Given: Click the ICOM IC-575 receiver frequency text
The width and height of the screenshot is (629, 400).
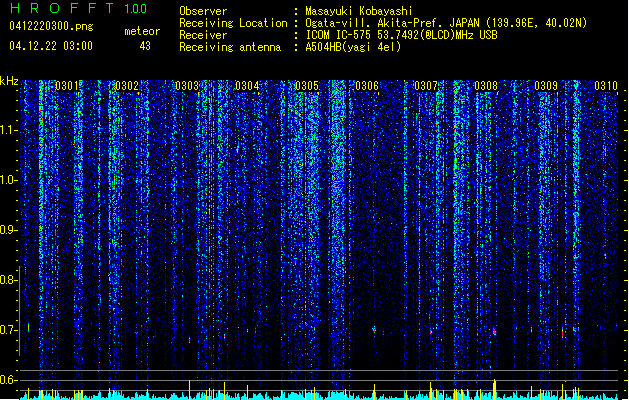Looking at the screenshot, I should [401, 35].
